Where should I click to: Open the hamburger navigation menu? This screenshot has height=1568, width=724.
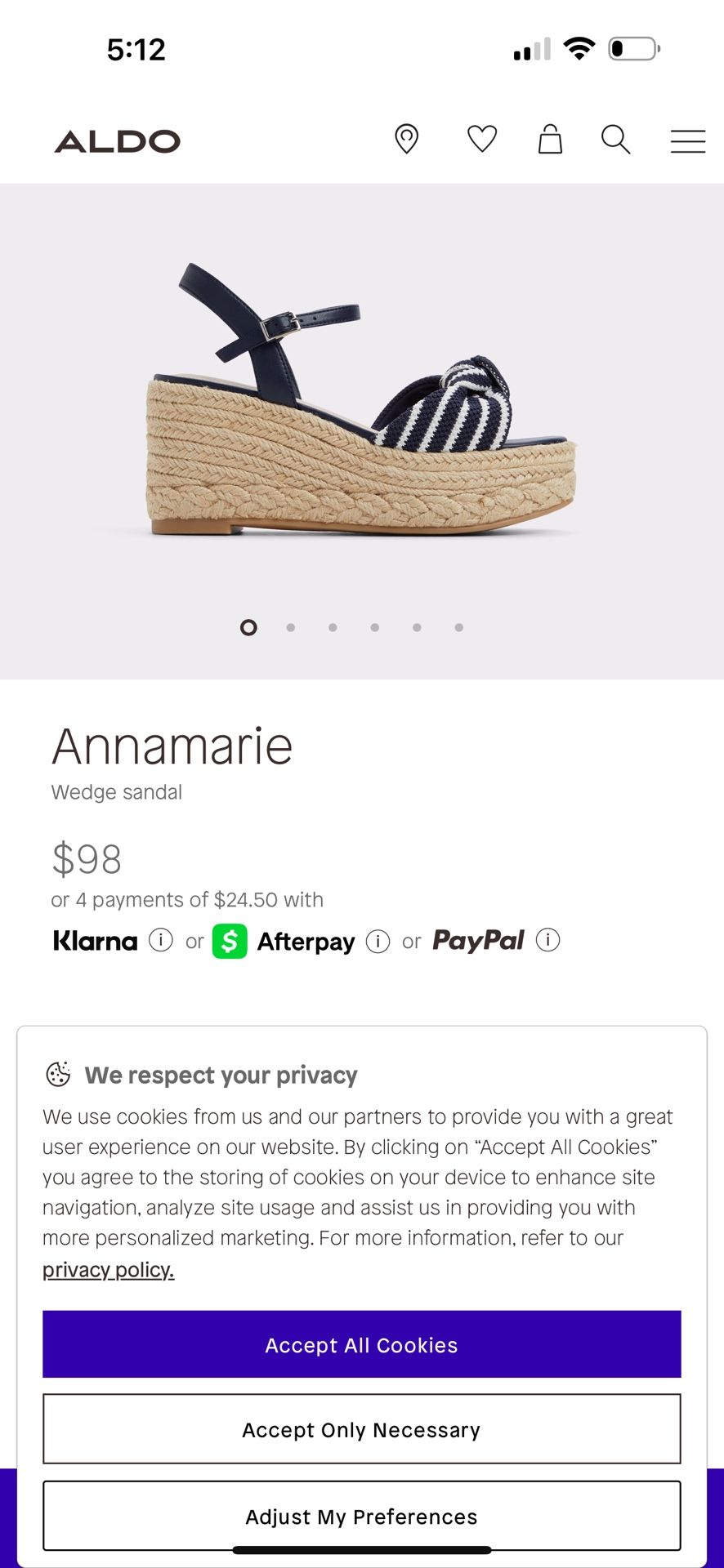[687, 140]
